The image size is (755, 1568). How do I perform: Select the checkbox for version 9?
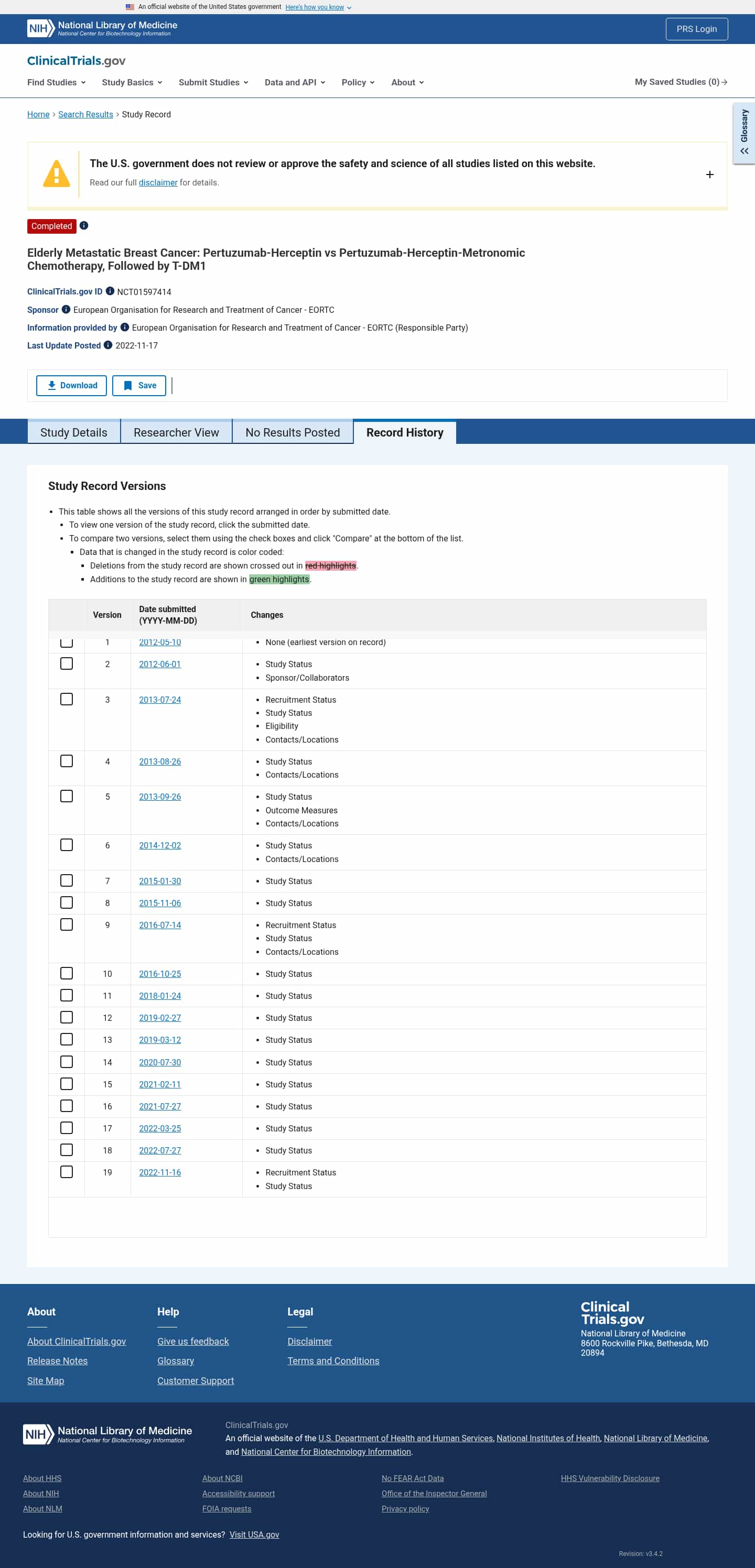pos(67,924)
